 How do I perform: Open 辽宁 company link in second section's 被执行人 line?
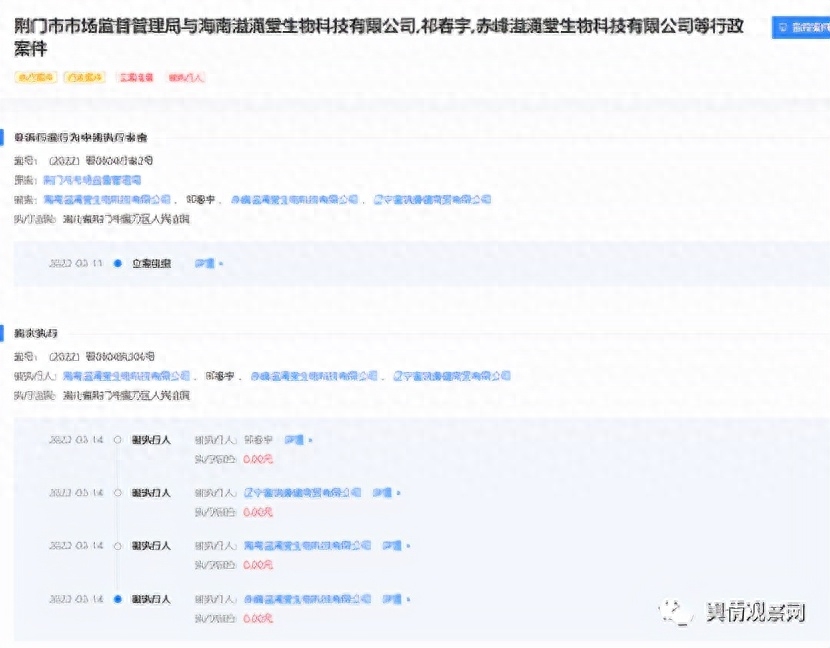451,377
